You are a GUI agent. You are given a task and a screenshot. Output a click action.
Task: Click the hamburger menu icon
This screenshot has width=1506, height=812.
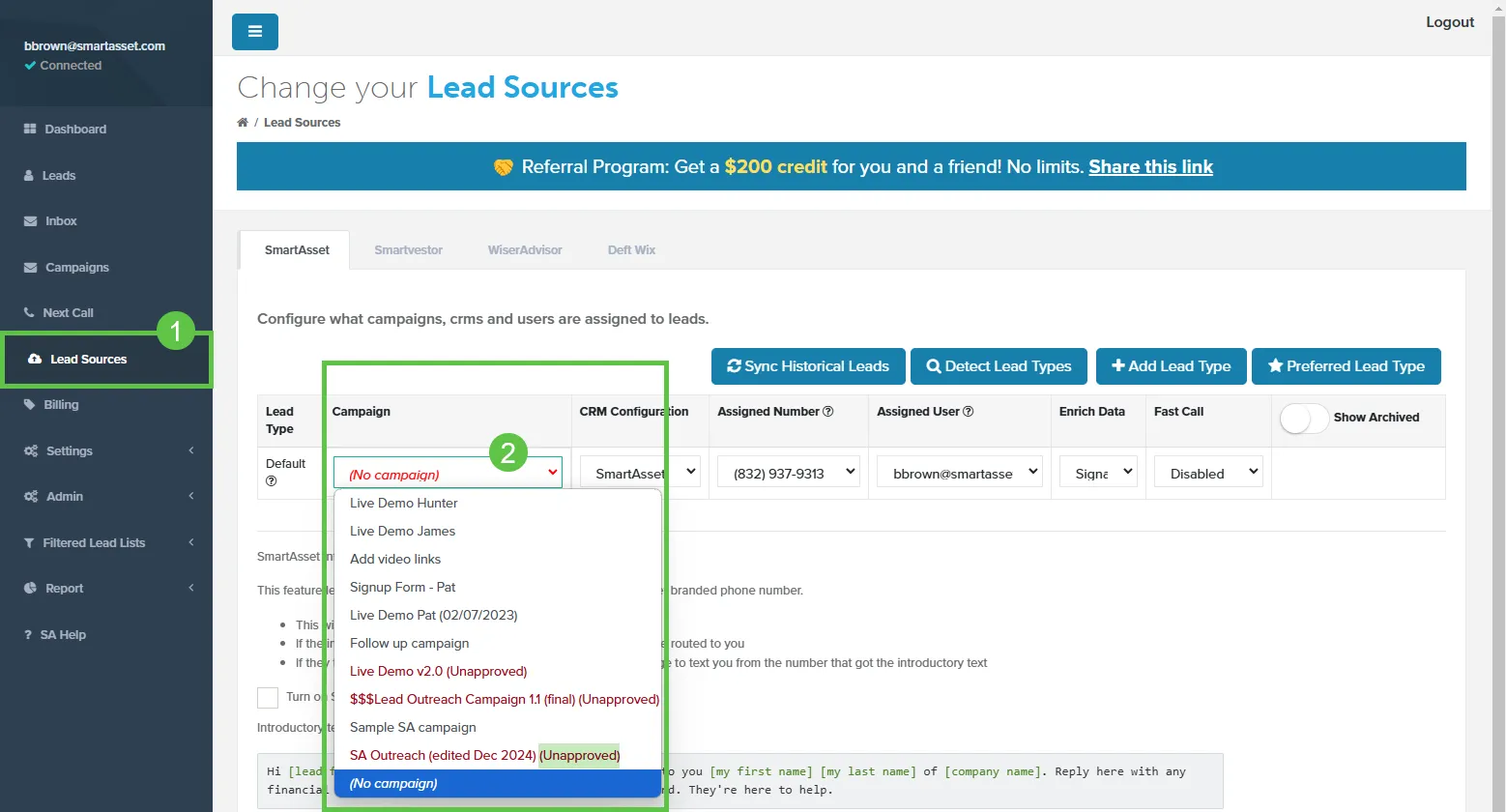255,32
